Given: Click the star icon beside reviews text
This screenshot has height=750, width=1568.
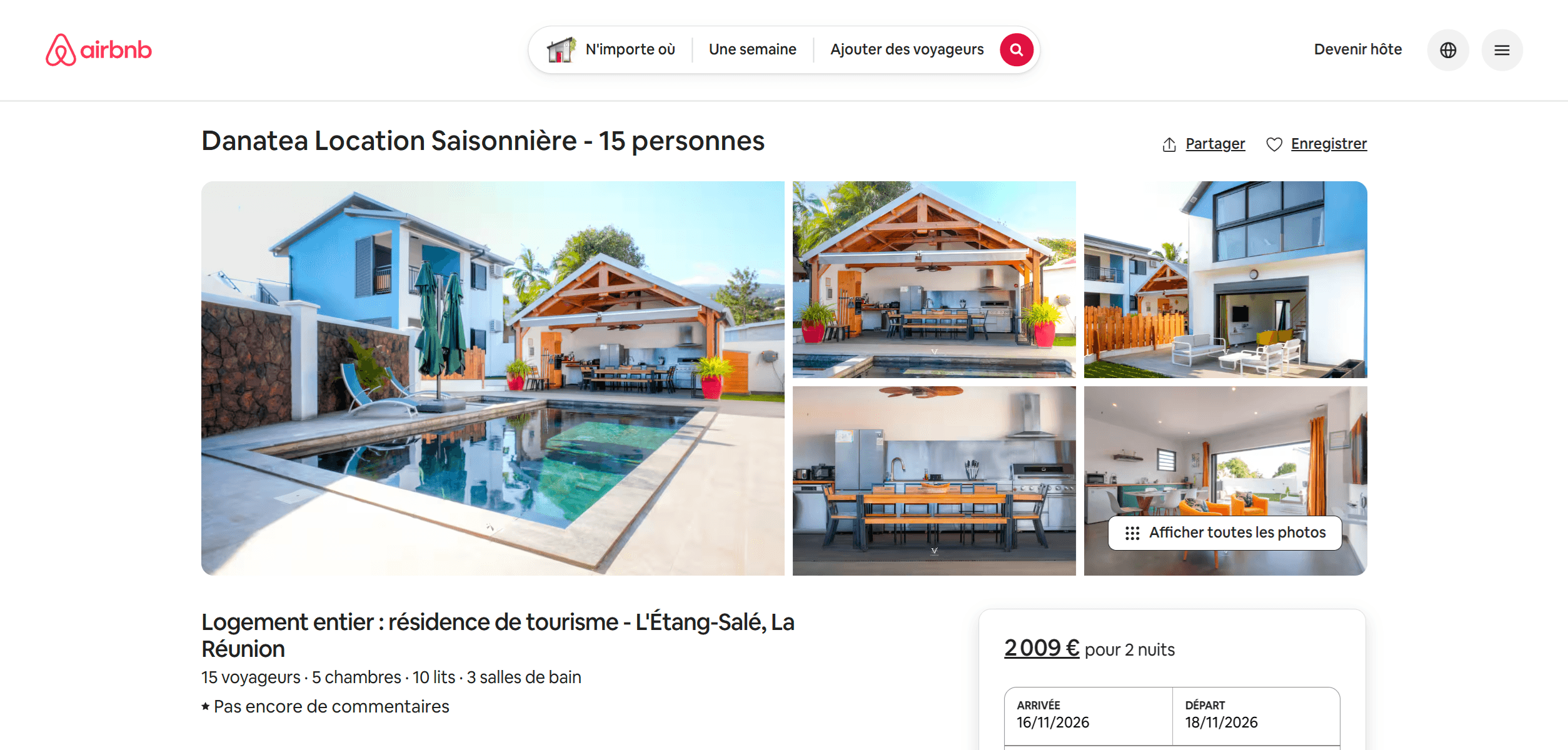Looking at the screenshot, I should tap(206, 706).
